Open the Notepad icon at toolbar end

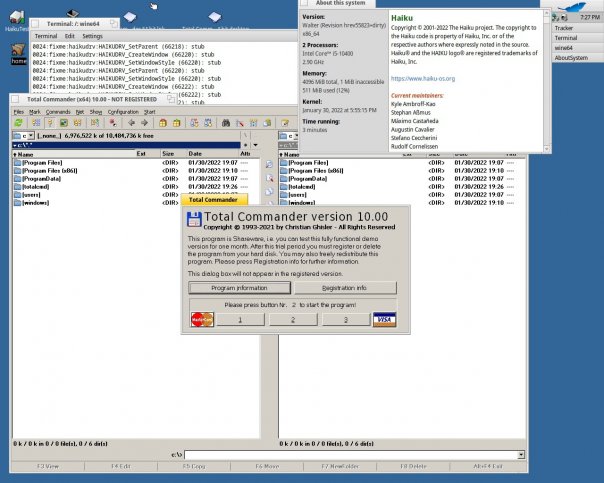[285, 123]
